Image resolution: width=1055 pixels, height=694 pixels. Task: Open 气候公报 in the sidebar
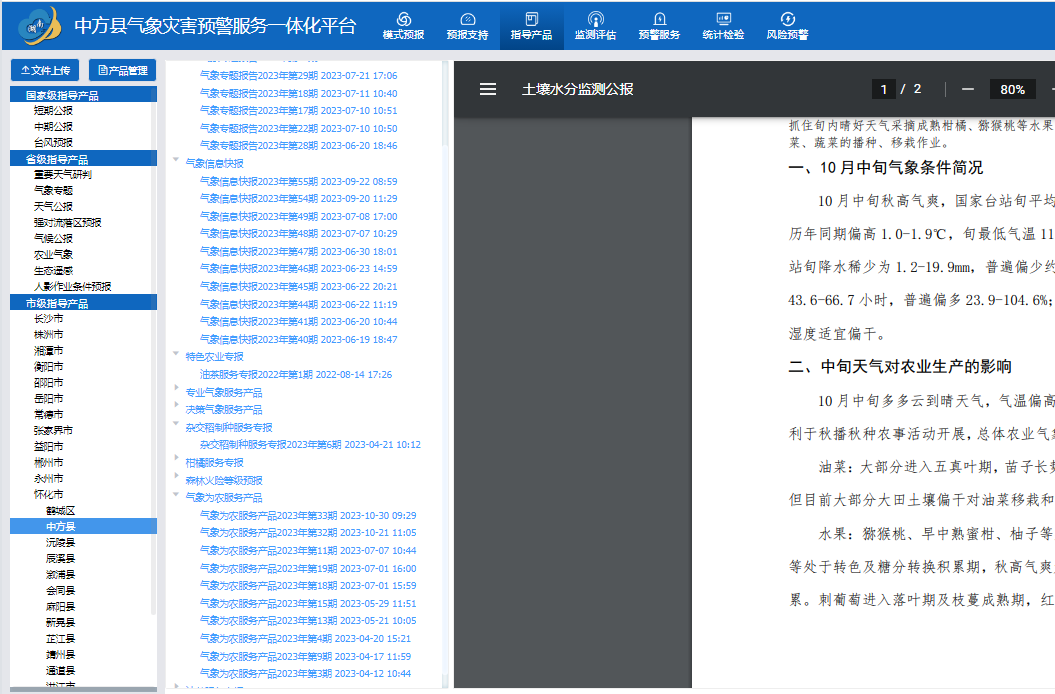[x=53, y=238]
